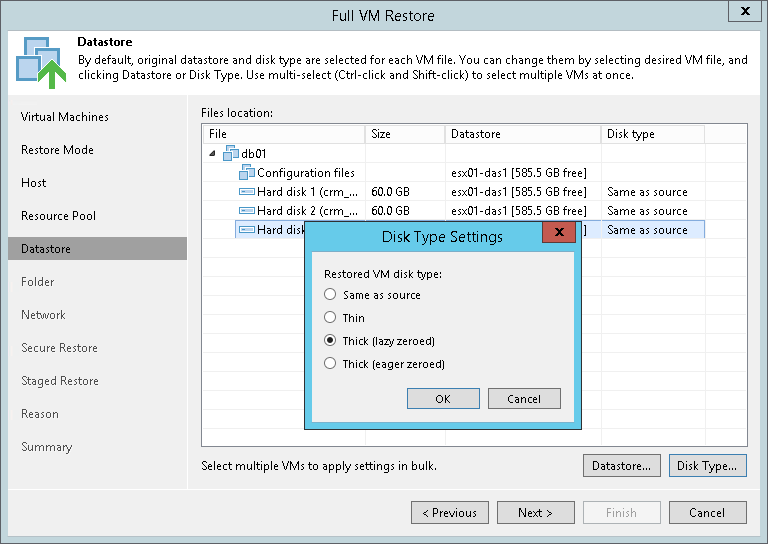Choose the Thin disk type option
768x544 pixels.
pos(331,318)
